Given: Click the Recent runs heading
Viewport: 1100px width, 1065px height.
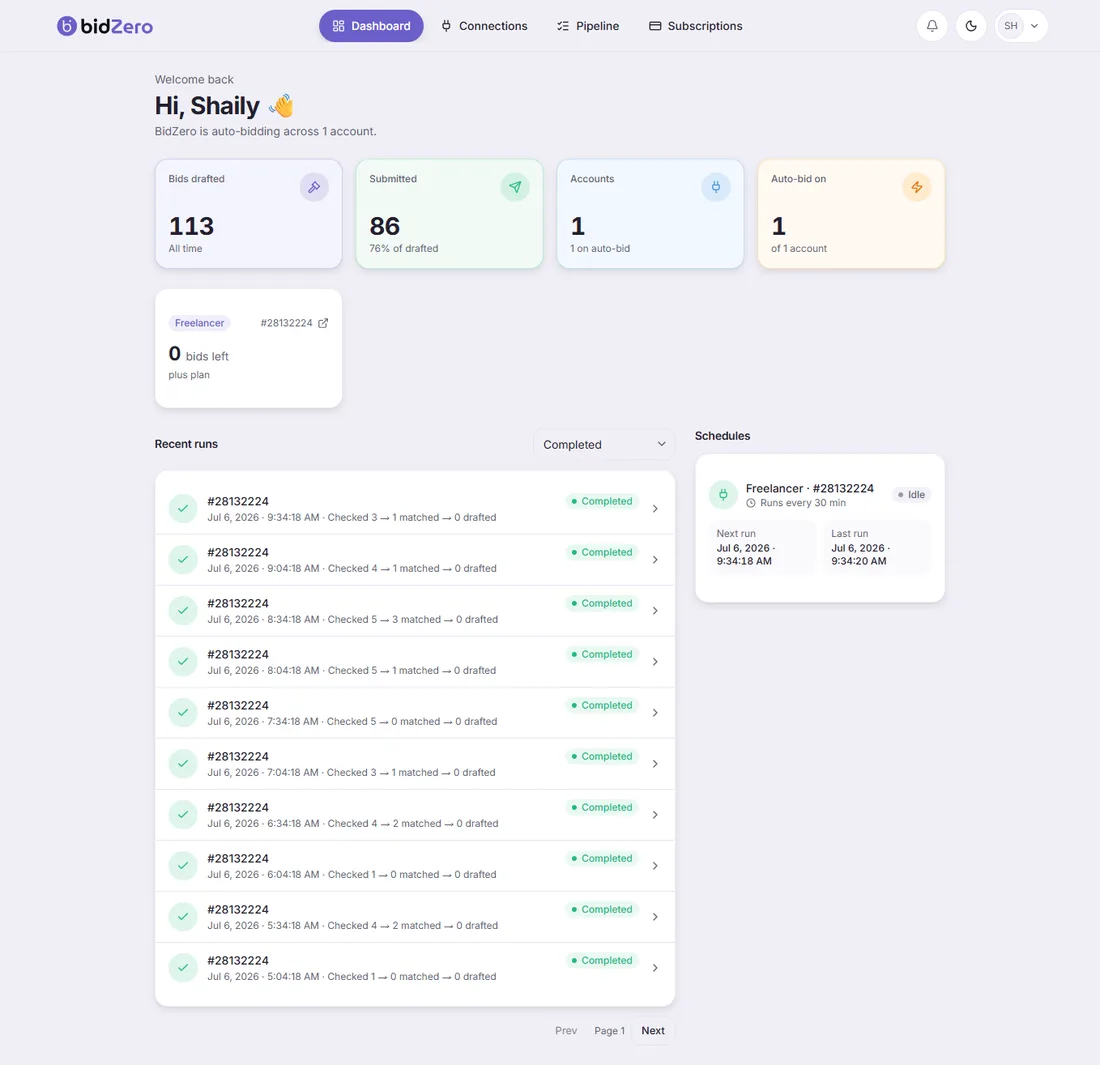Looking at the screenshot, I should pyautogui.click(x=186, y=444).
